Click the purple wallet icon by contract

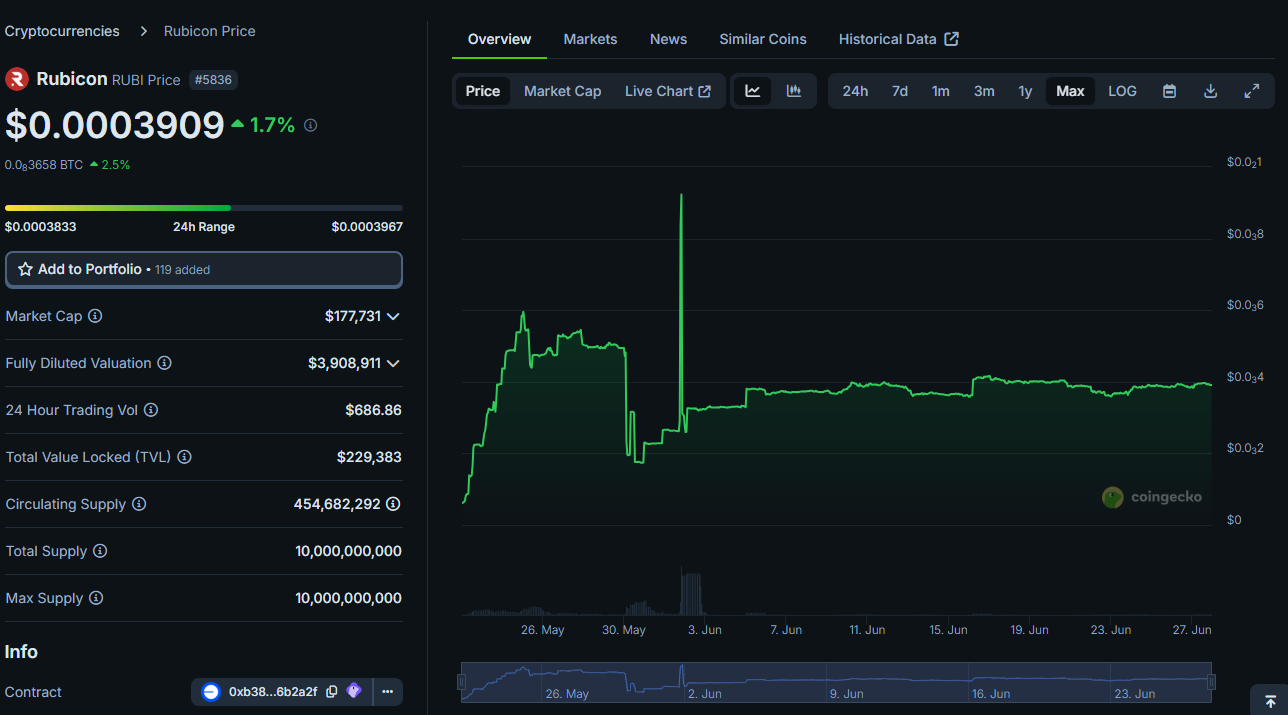click(x=354, y=691)
